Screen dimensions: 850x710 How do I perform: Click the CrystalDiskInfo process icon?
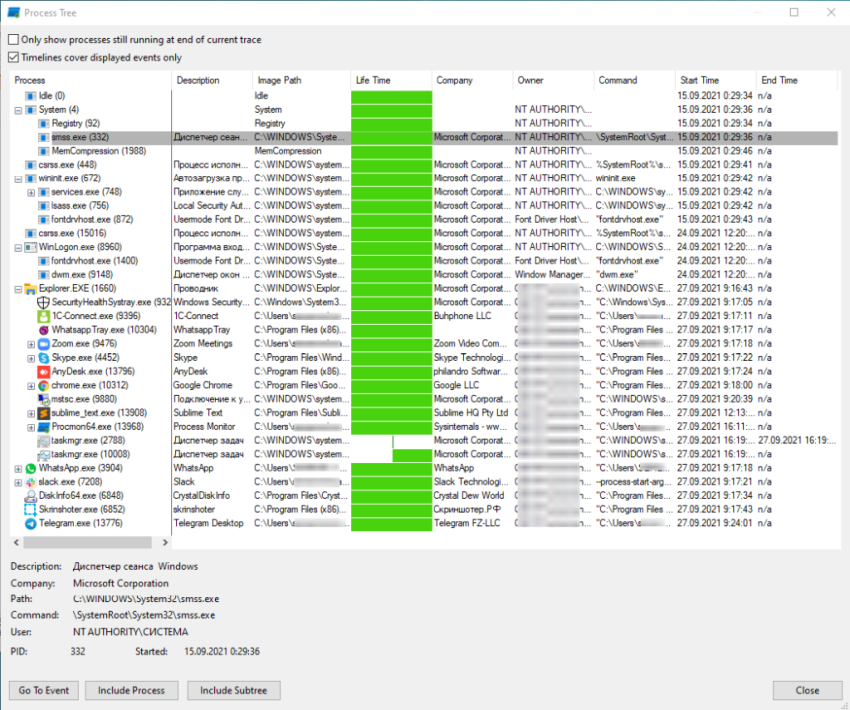[x=32, y=495]
